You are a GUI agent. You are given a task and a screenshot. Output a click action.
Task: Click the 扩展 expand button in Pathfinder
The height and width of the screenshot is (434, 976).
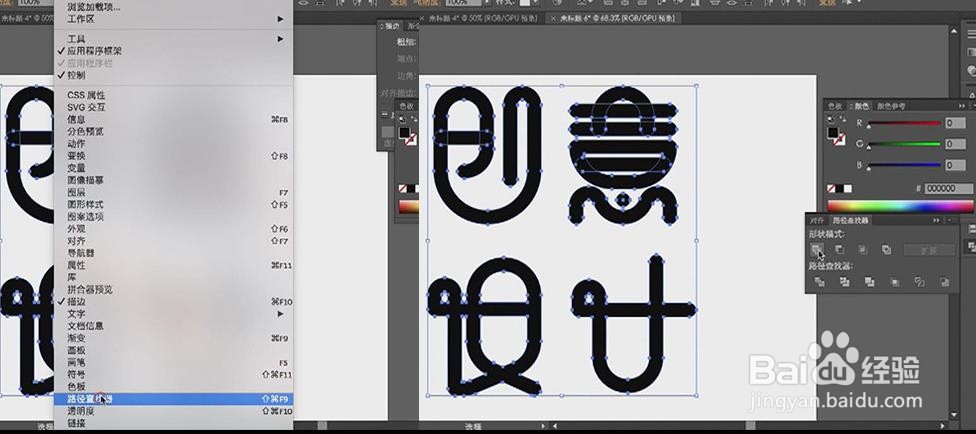tap(929, 250)
